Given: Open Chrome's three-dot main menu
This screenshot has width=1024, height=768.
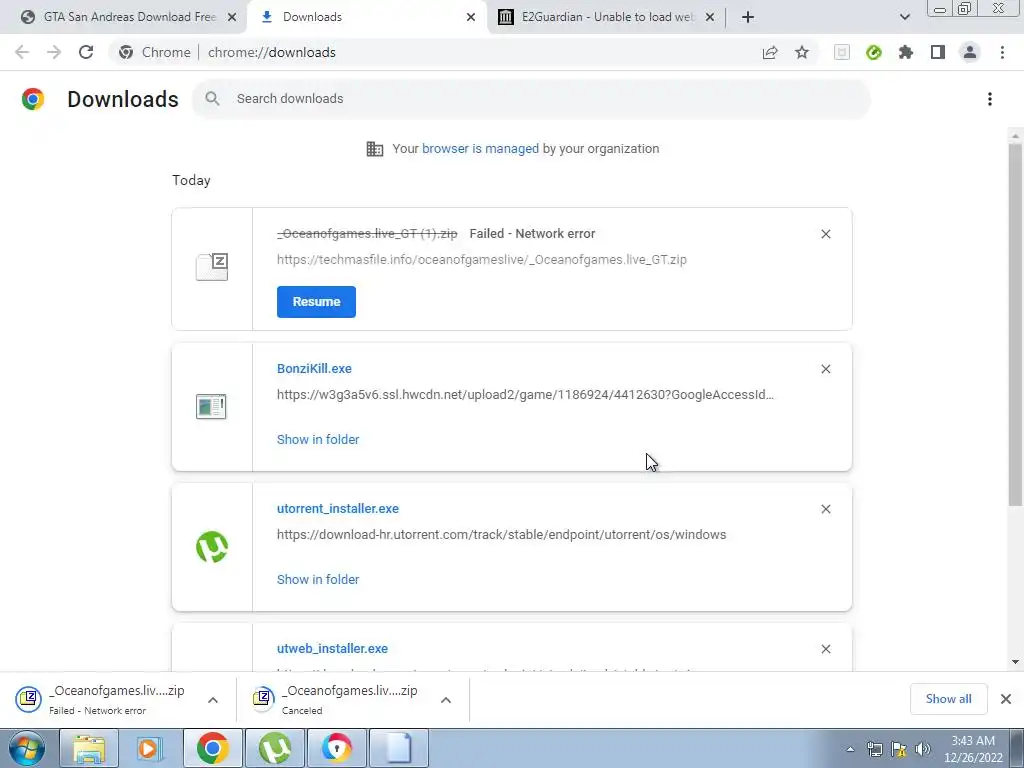Looking at the screenshot, I should point(1002,52).
